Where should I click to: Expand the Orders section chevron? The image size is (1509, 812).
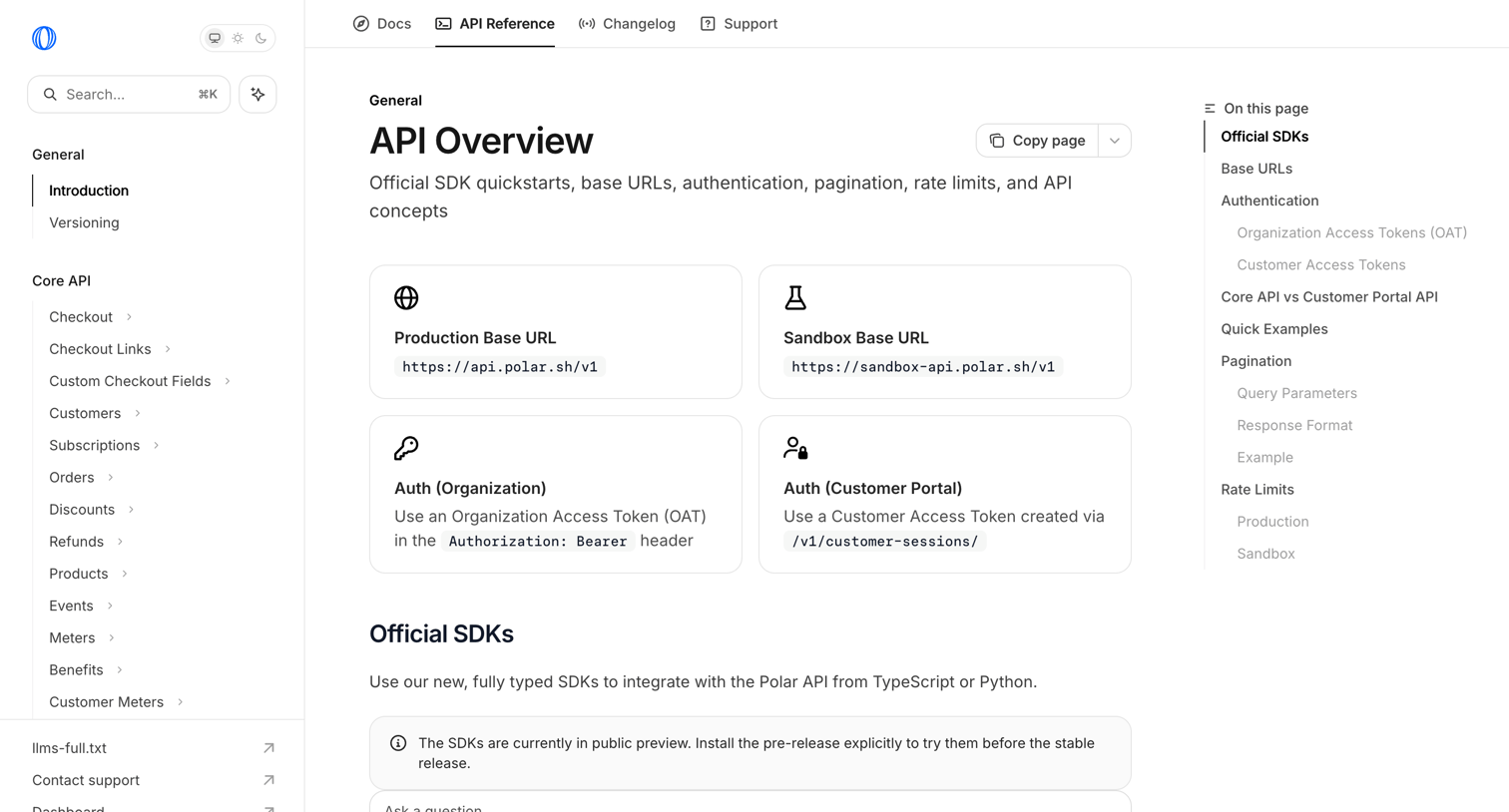pos(111,478)
